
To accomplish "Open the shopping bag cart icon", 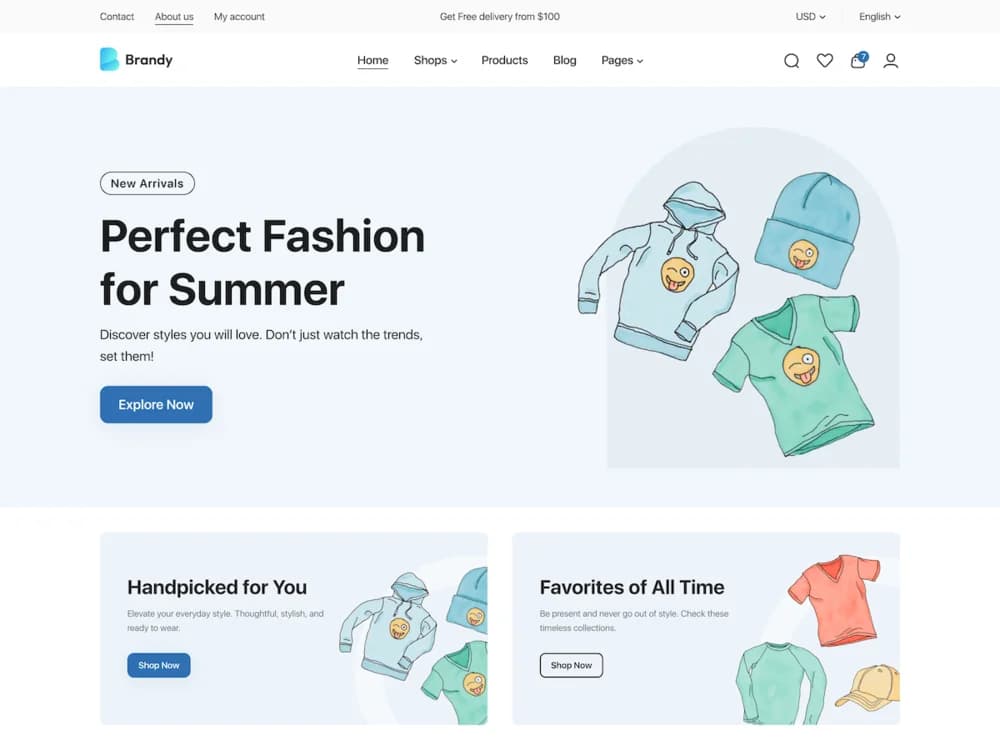I will point(859,60).
